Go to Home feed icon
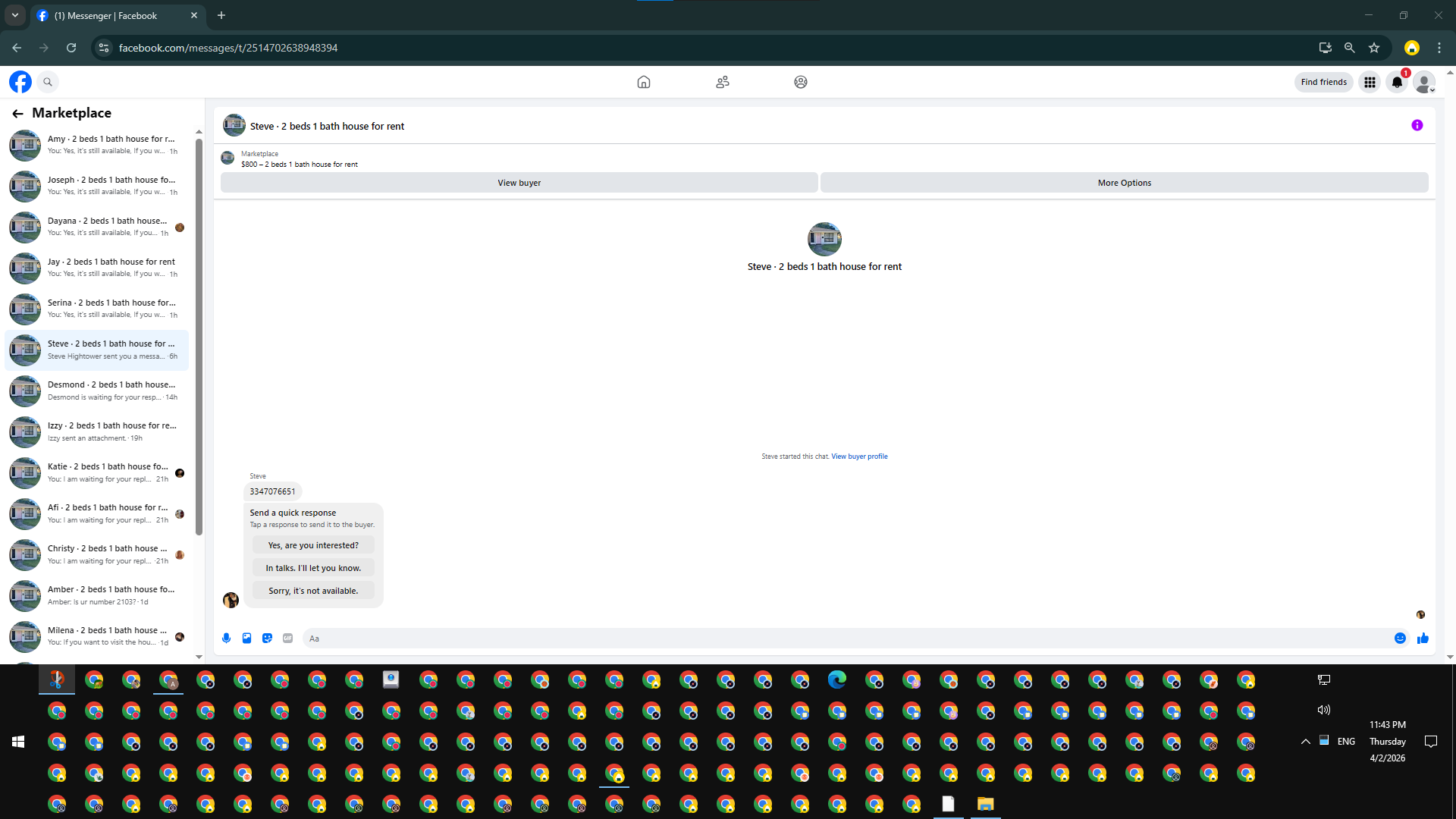Screen dimensions: 1456x819 tap(644, 82)
